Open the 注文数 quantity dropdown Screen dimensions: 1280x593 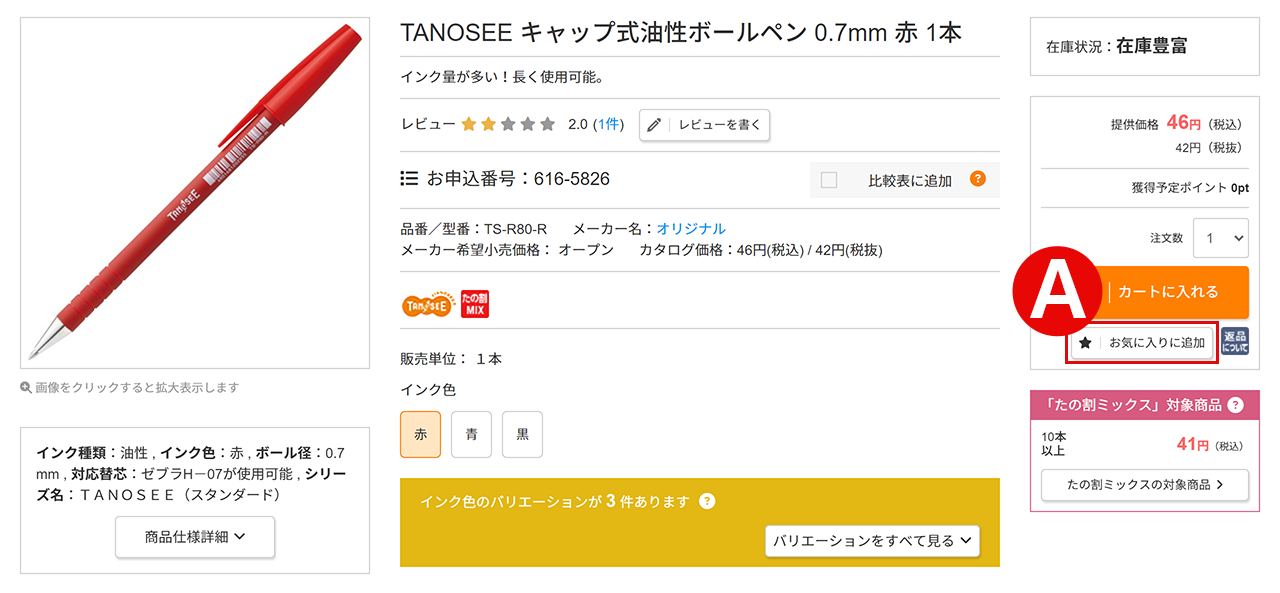pos(1220,238)
